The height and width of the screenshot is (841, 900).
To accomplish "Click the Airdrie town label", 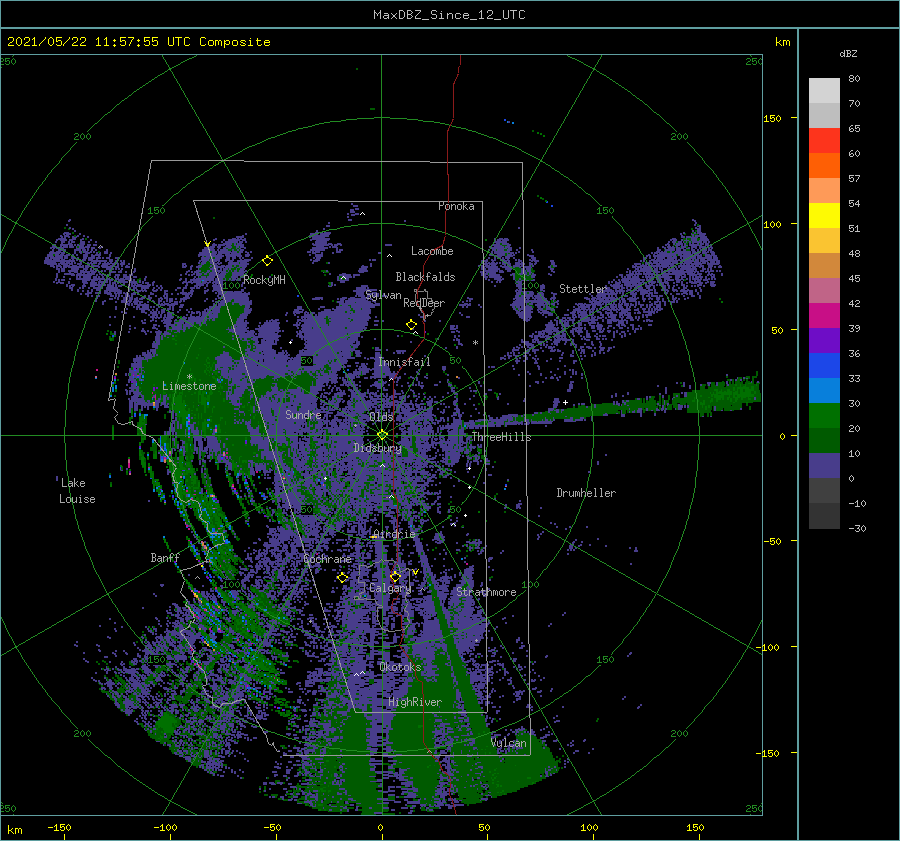I will pos(394,534).
